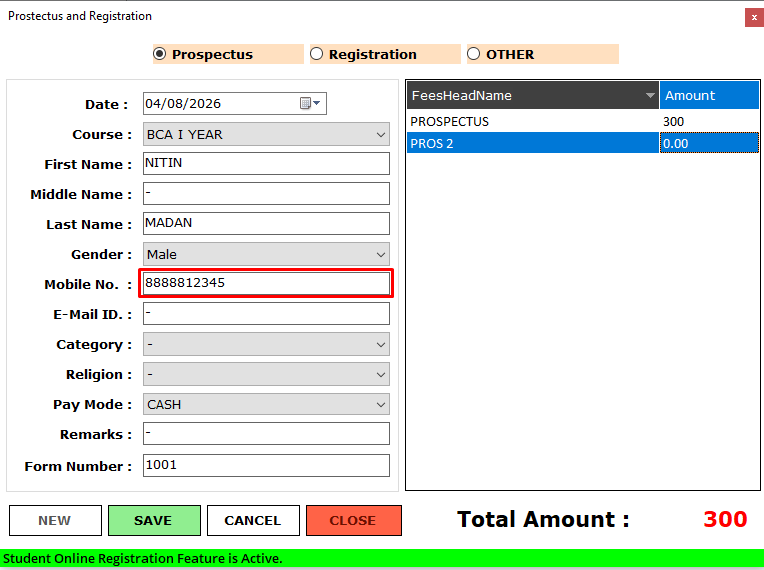Click into the Form Number field
The height and width of the screenshot is (570, 764).
click(266, 465)
